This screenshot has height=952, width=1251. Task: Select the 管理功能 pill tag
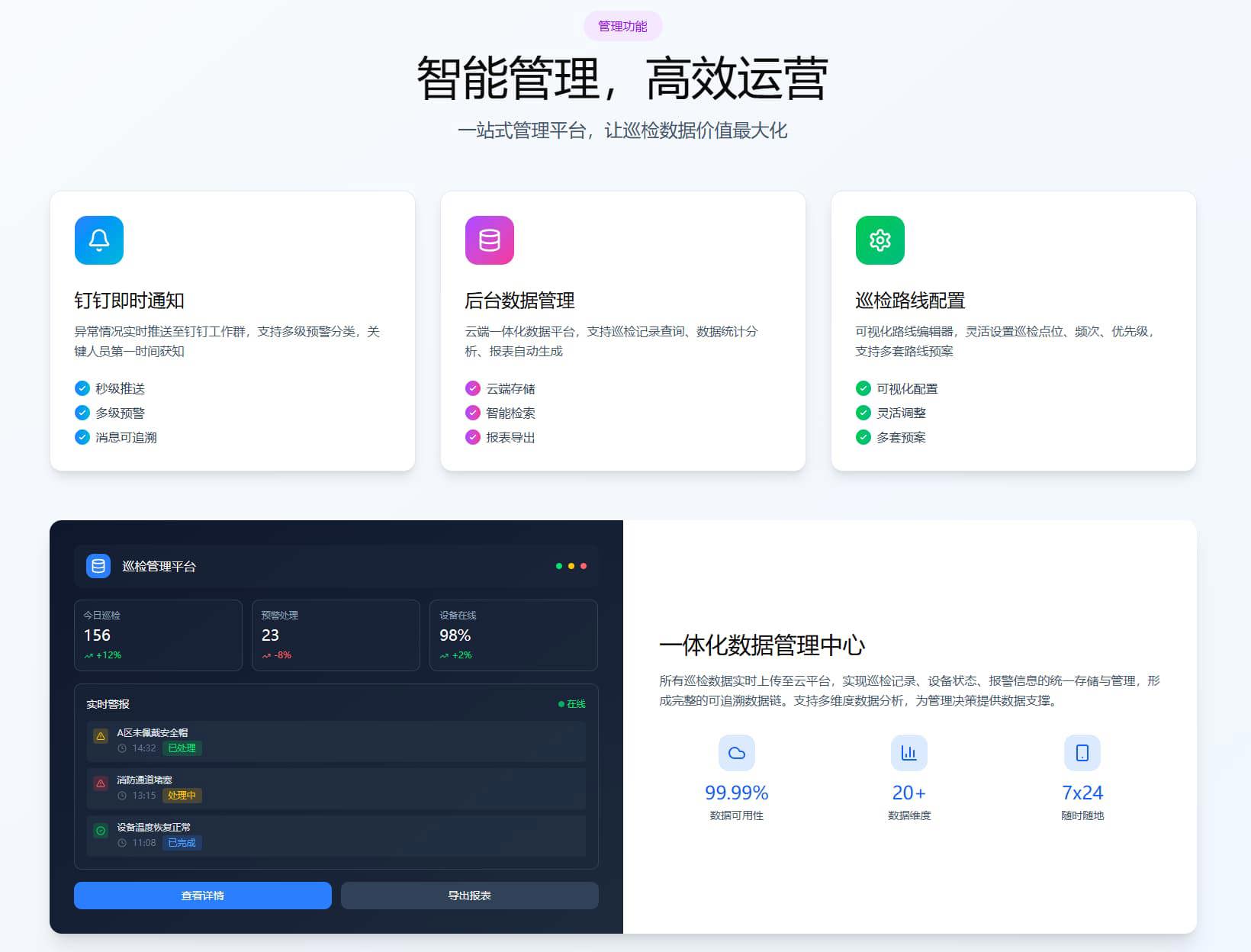coord(622,27)
